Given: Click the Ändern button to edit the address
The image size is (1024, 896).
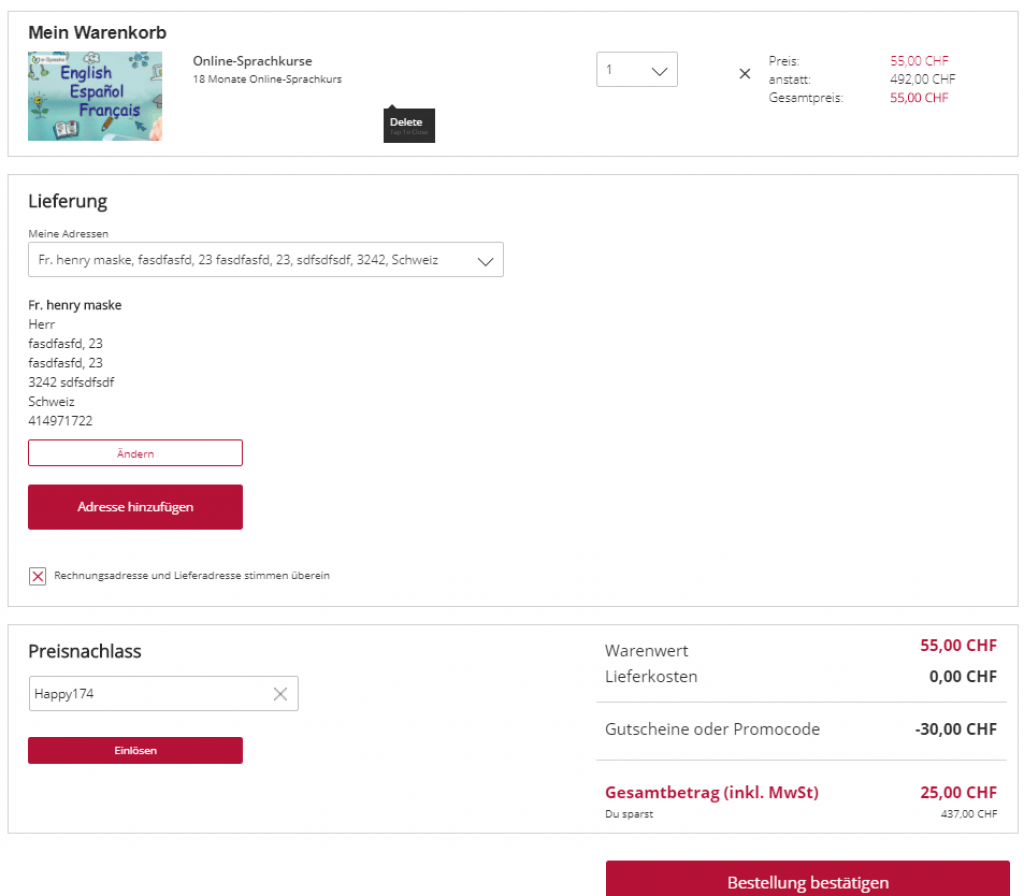Looking at the screenshot, I should (135, 453).
